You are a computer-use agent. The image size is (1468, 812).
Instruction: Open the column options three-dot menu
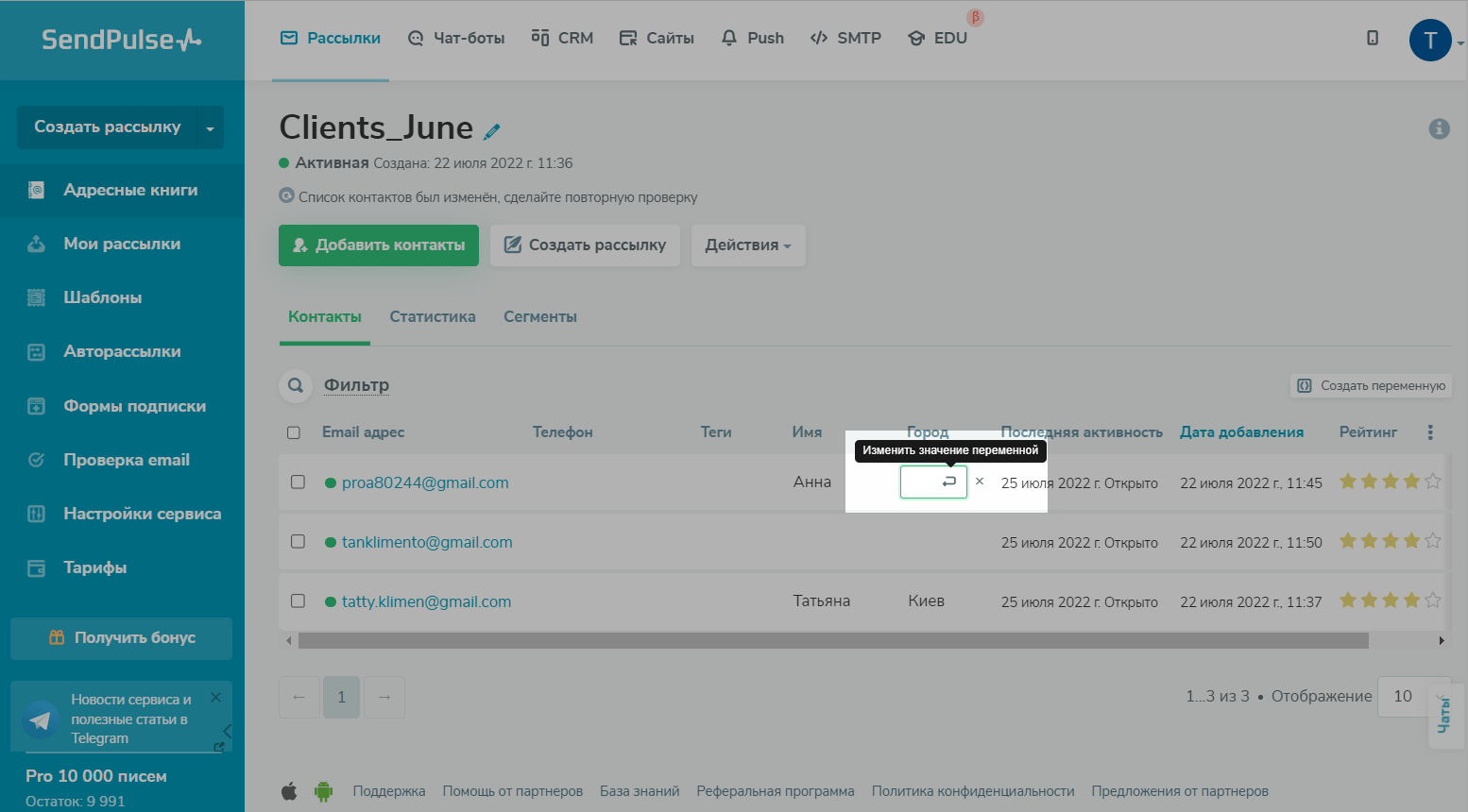(x=1430, y=432)
